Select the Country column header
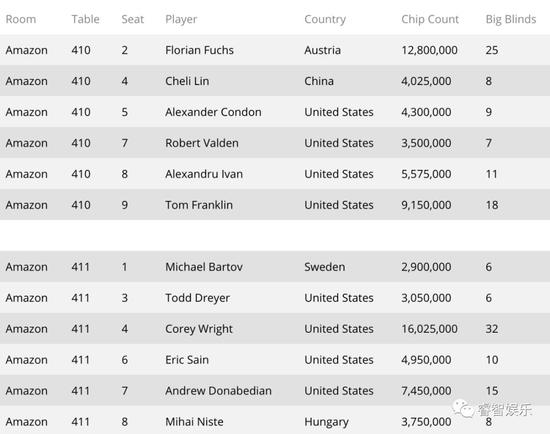Viewport: 550px width, 434px height. (x=325, y=19)
